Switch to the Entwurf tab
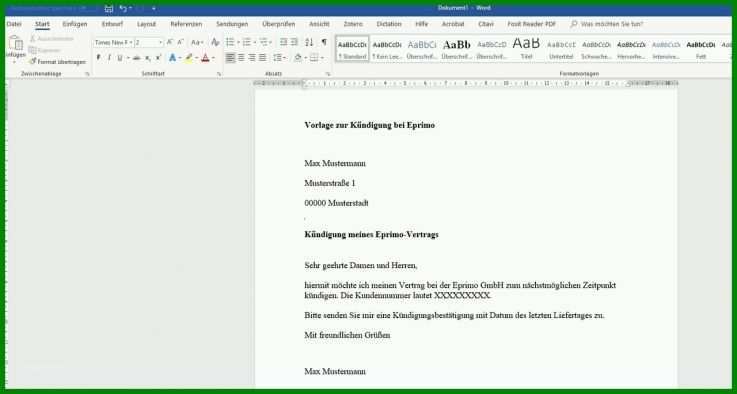 [x=112, y=24]
